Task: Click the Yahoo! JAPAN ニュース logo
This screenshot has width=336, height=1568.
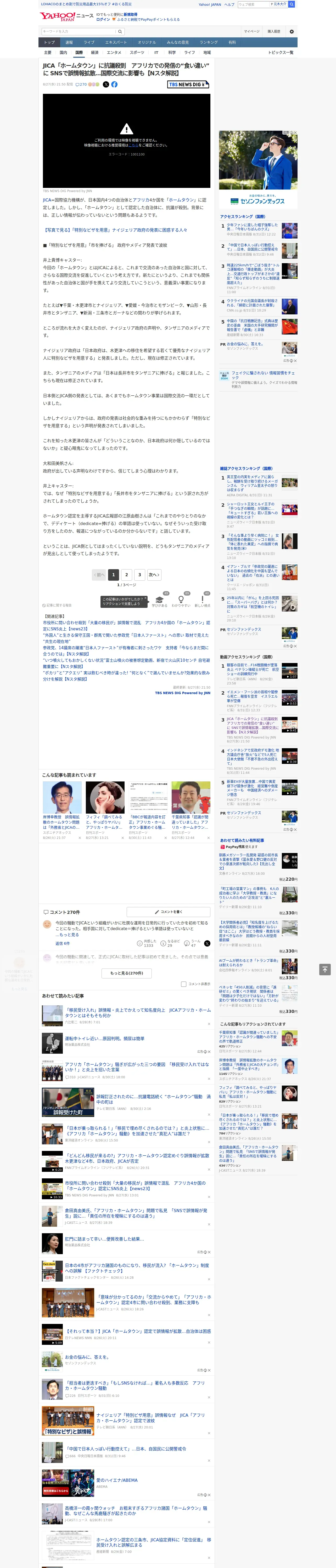Action: [x=67, y=16]
